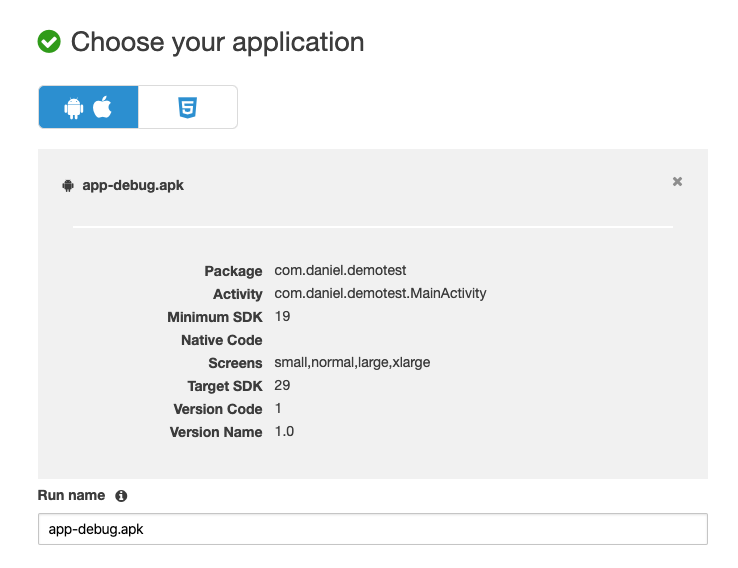Click the com.daniel.demotest package value
The width and height of the screenshot is (738, 568).
pyautogui.click(x=341, y=271)
